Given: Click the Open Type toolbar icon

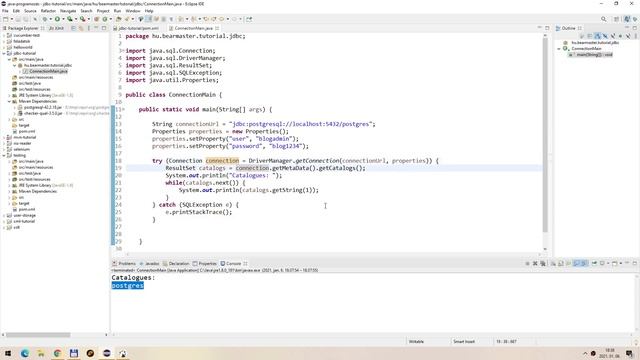Looking at the screenshot, I should pyautogui.click(x=118, y=19).
